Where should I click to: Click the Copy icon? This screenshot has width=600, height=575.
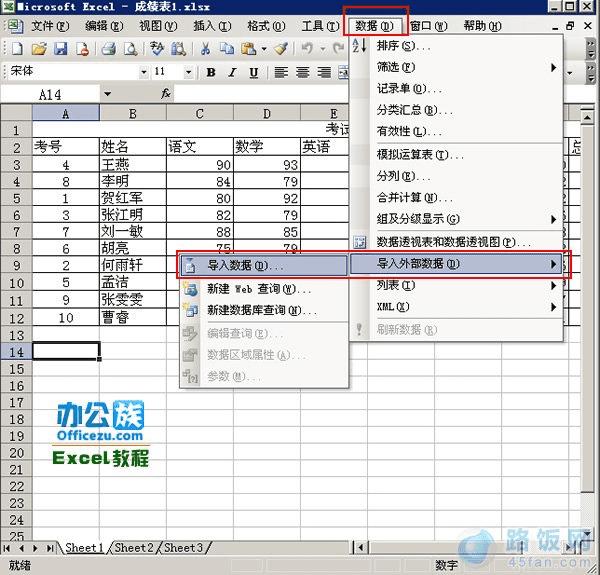click(x=227, y=49)
